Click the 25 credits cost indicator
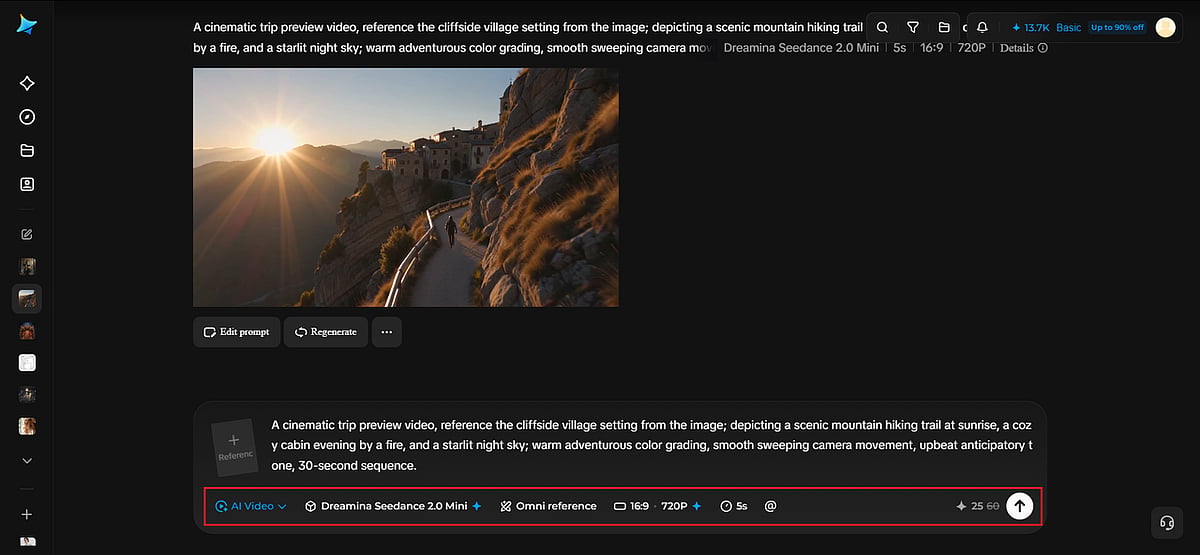This screenshot has width=1200, height=555. (x=977, y=506)
